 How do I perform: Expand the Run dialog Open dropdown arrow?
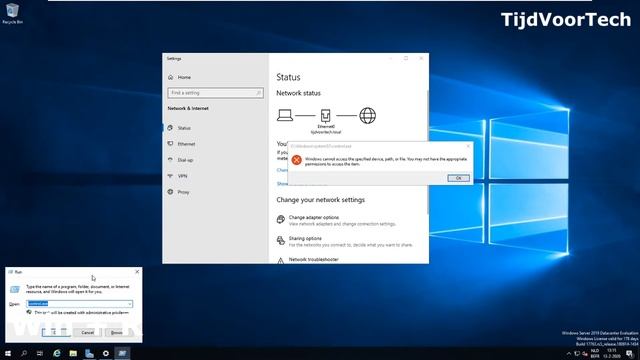[130, 304]
